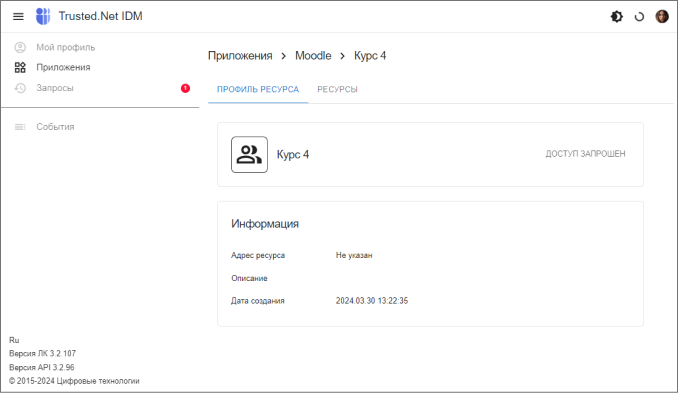The image size is (678, 393).
Task: Click the Запросы history icon
Action: [20, 88]
